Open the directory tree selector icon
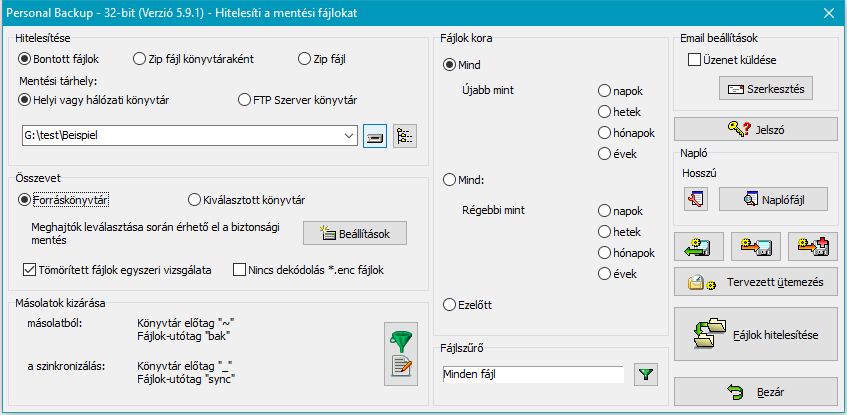Viewport: 847px width, 415px height. click(405, 137)
